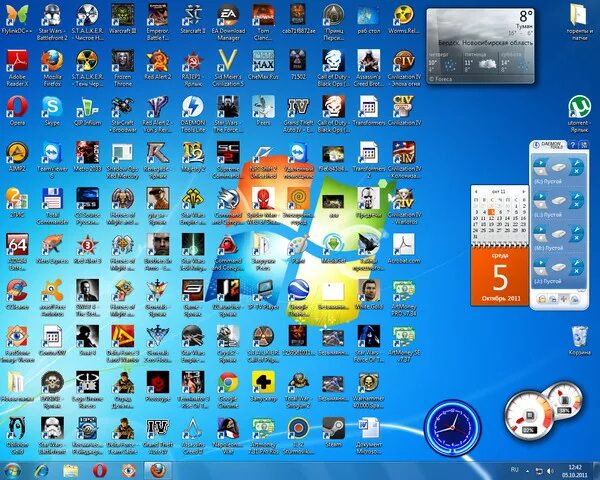
Task: Select the Supreme Commander icon
Action: [228, 160]
